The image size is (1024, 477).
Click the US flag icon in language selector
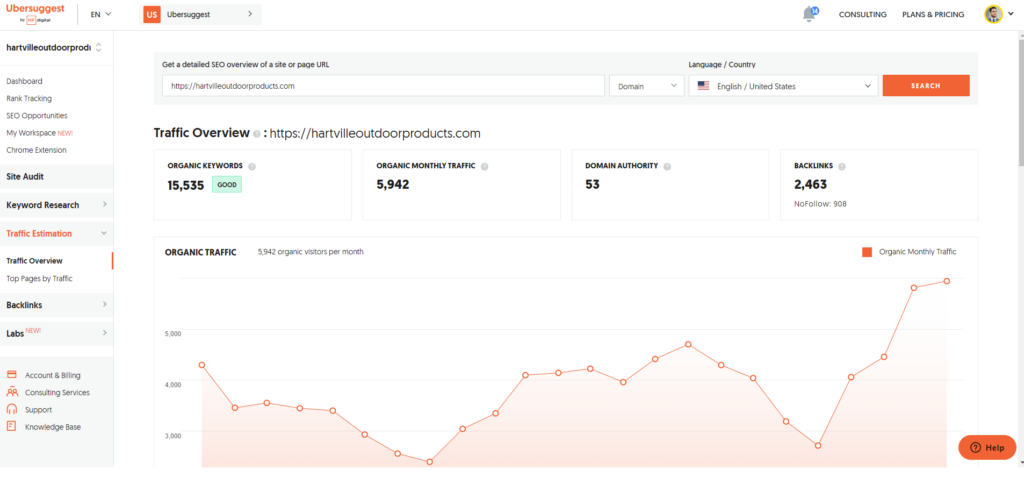(703, 86)
